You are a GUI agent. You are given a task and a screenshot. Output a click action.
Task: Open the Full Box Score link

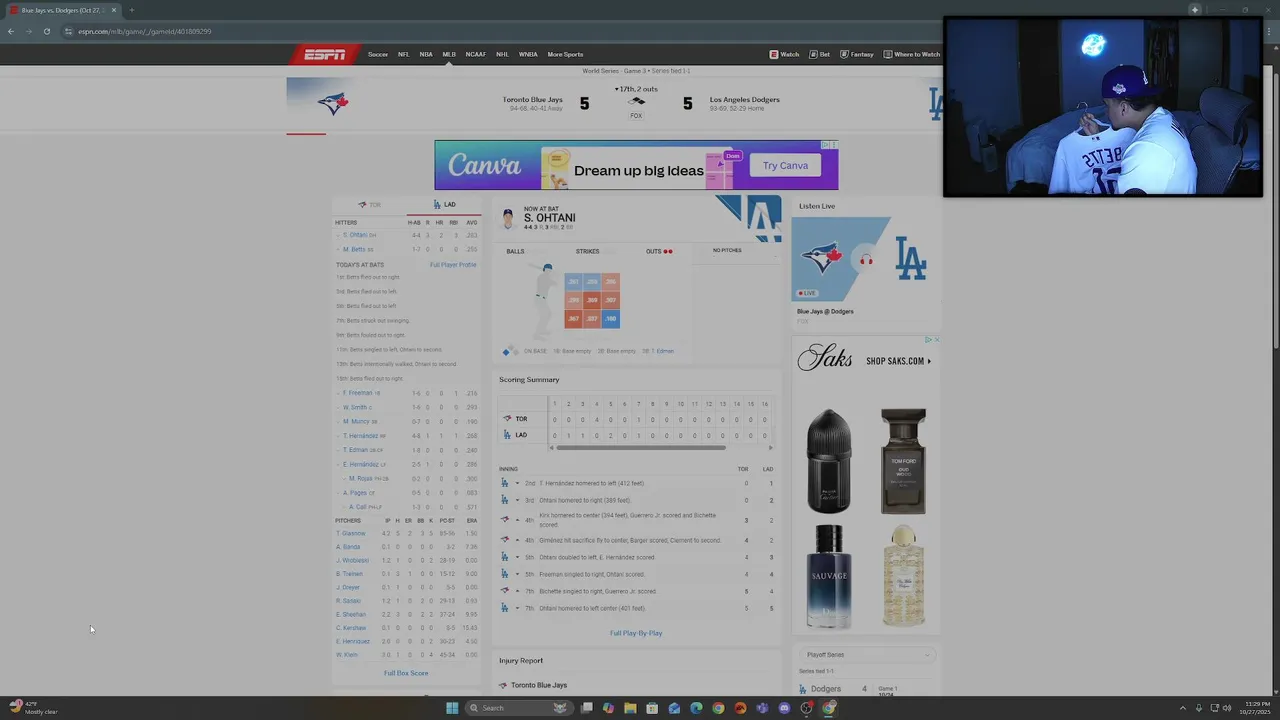pyautogui.click(x=406, y=673)
